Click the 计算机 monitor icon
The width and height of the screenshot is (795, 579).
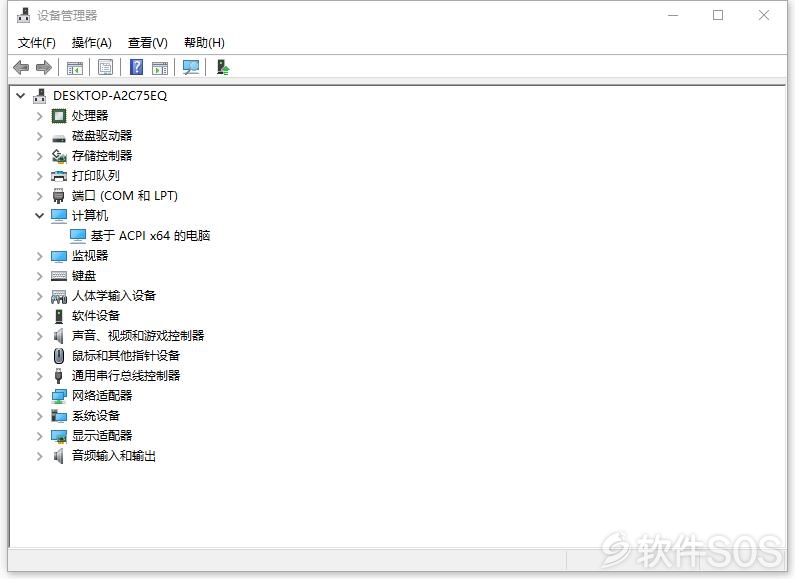coord(59,216)
